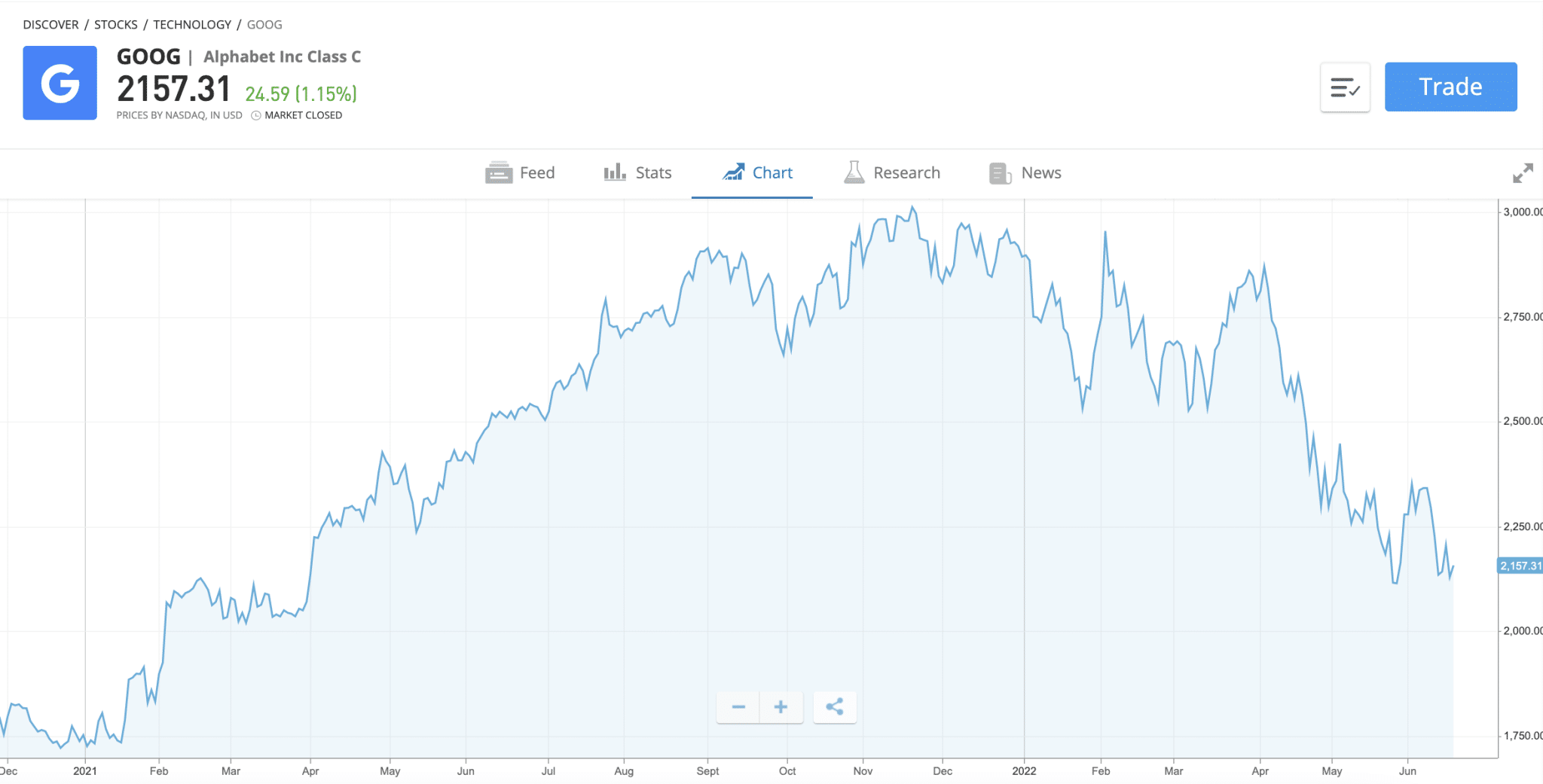Click the Aug label on time axis
This screenshot has width=1543, height=784.
coord(624,771)
